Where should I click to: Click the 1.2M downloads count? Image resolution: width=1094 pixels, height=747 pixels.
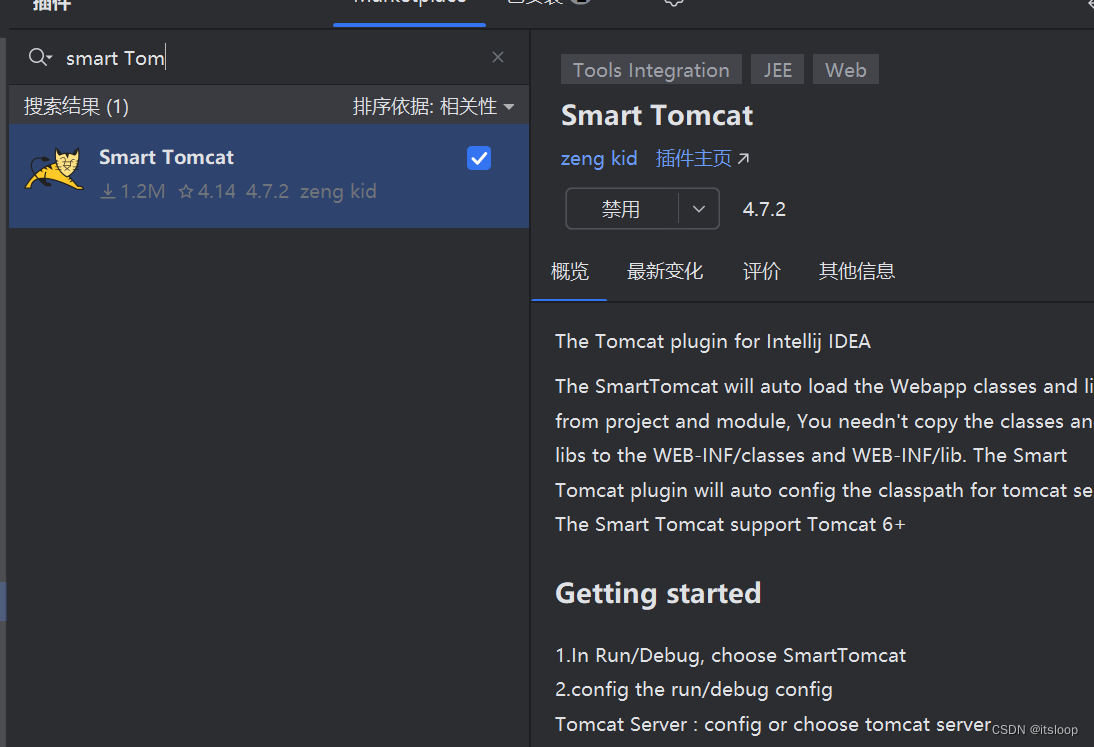click(133, 191)
